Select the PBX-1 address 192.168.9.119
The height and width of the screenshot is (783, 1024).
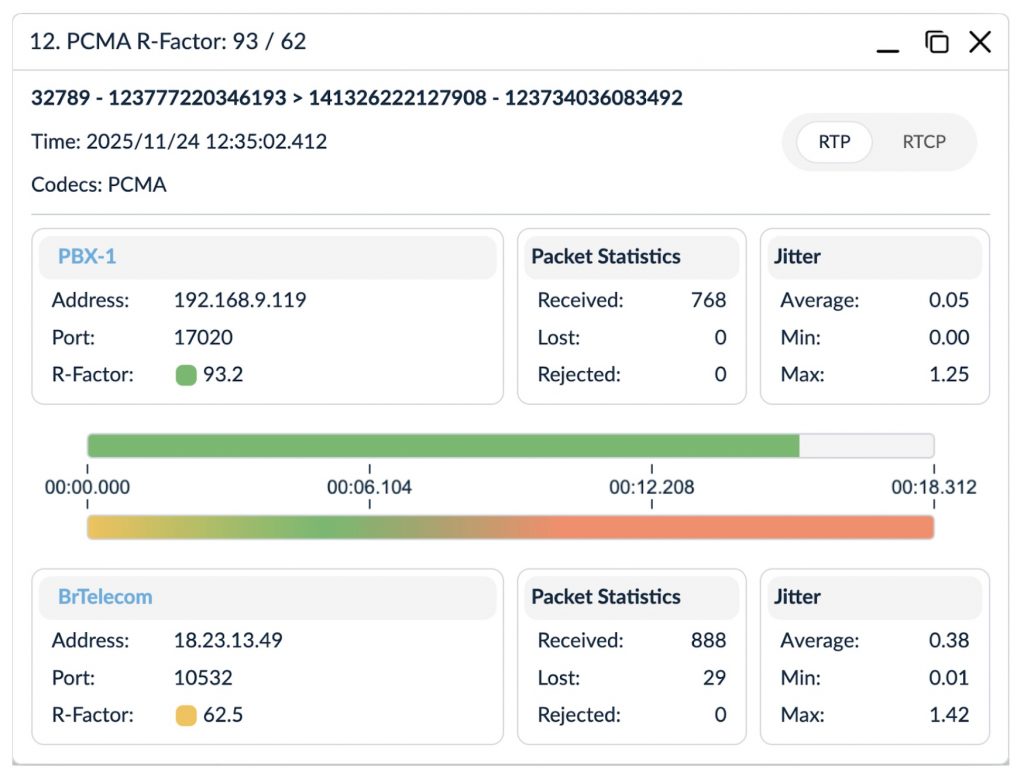[x=240, y=300]
